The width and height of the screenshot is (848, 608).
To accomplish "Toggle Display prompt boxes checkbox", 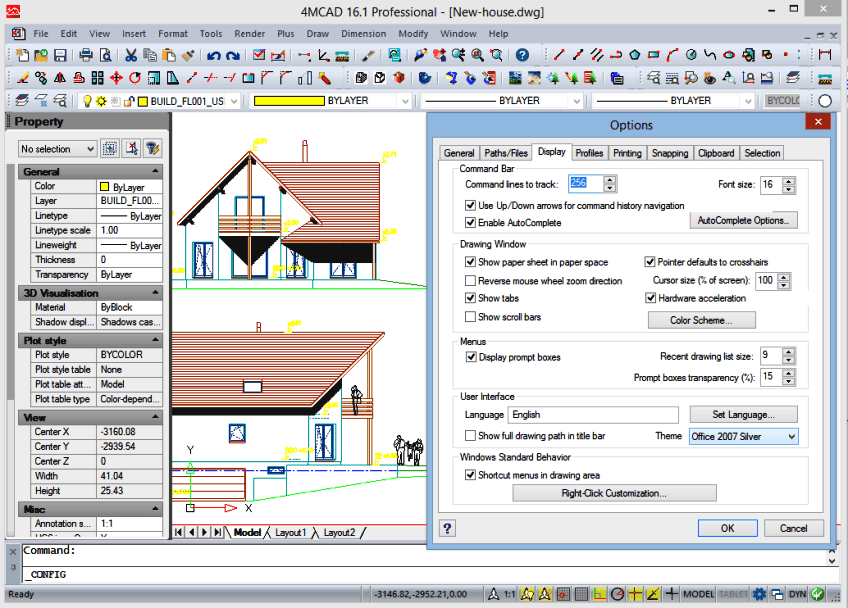I will coord(471,357).
